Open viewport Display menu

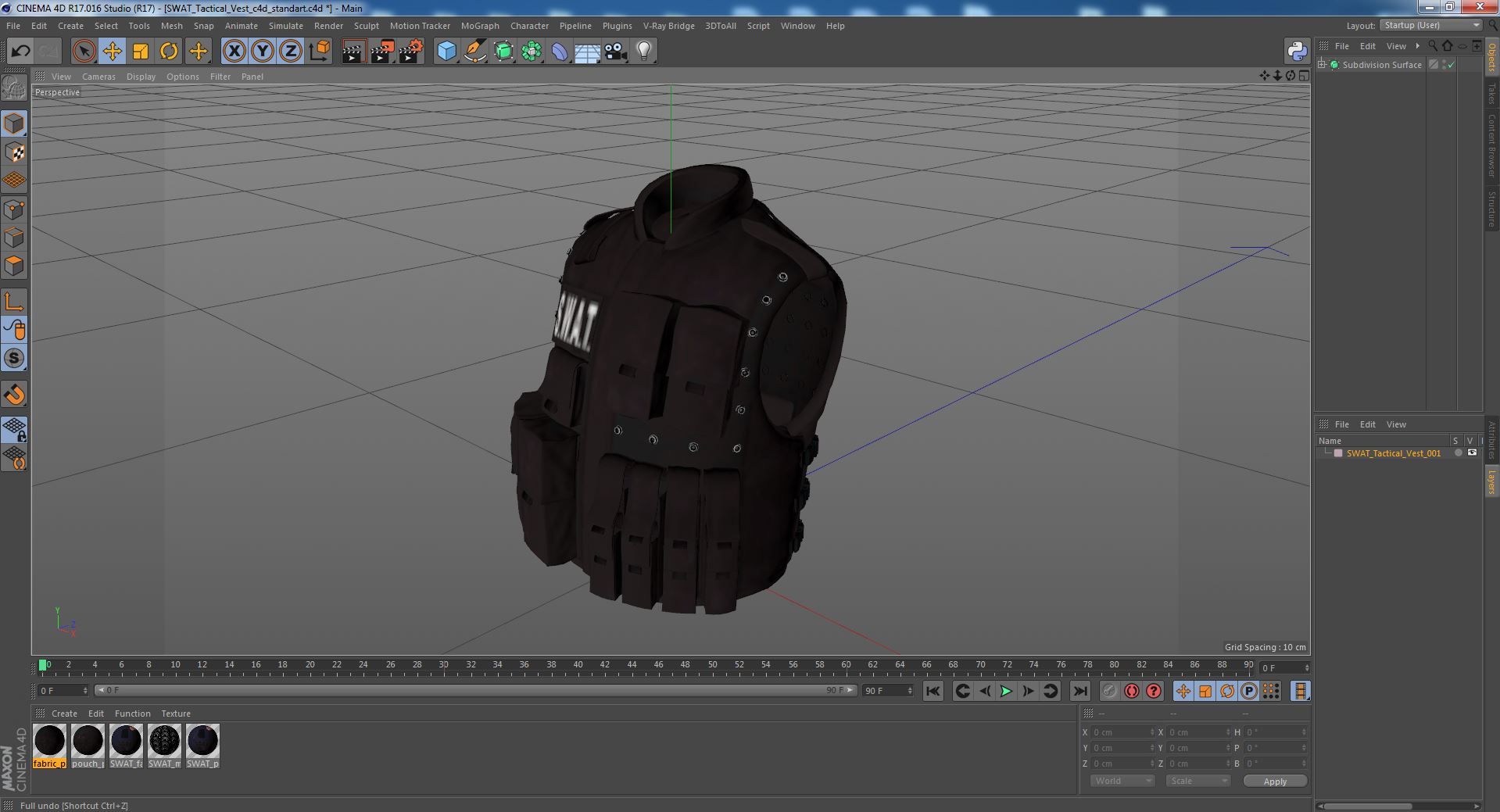[141, 77]
